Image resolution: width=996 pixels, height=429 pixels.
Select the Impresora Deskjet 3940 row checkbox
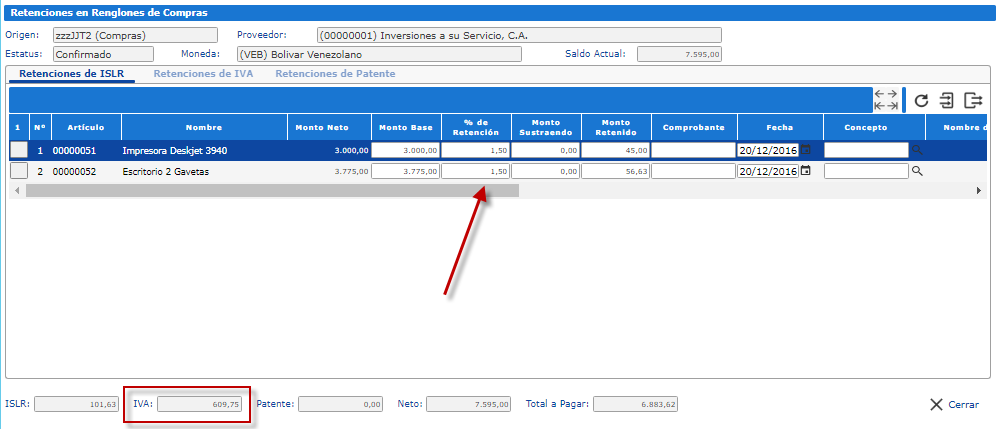coord(19,150)
